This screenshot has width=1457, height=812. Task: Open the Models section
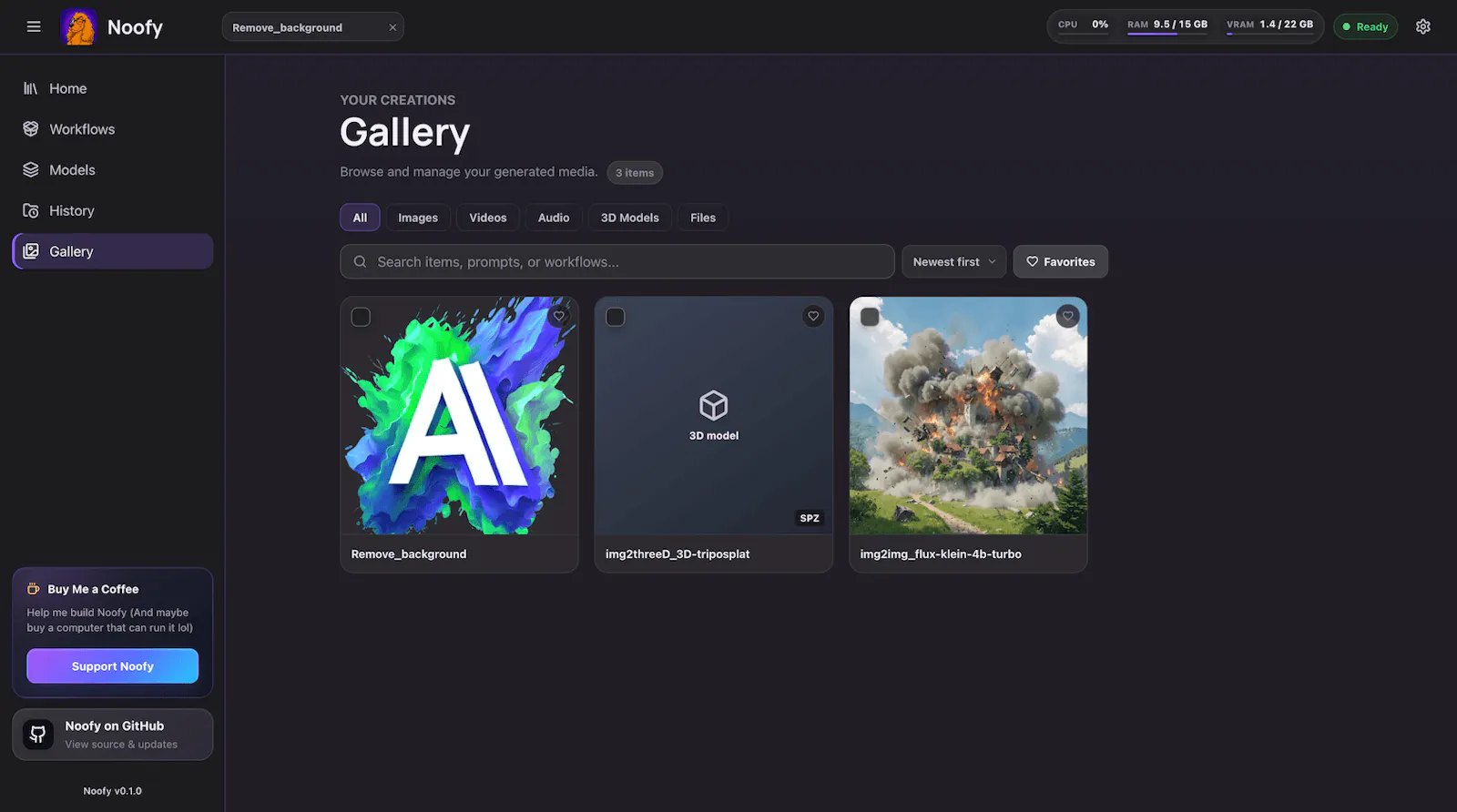[x=113, y=170]
